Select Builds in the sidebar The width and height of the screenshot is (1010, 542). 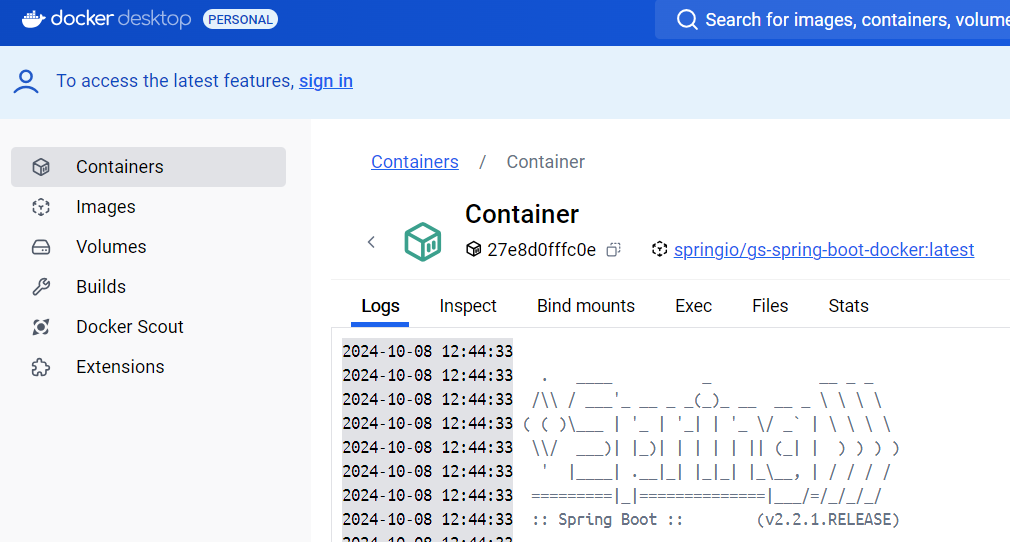click(148, 287)
